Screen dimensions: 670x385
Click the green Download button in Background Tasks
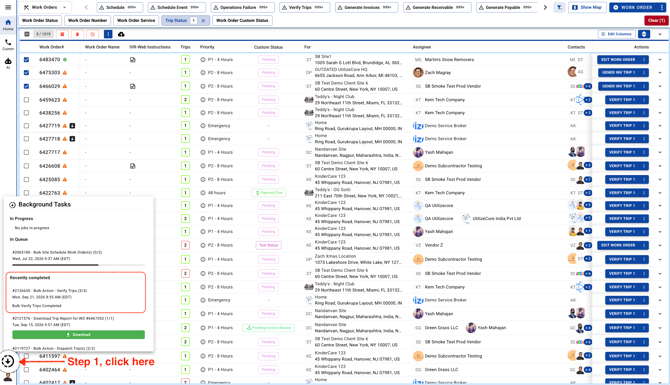point(79,335)
